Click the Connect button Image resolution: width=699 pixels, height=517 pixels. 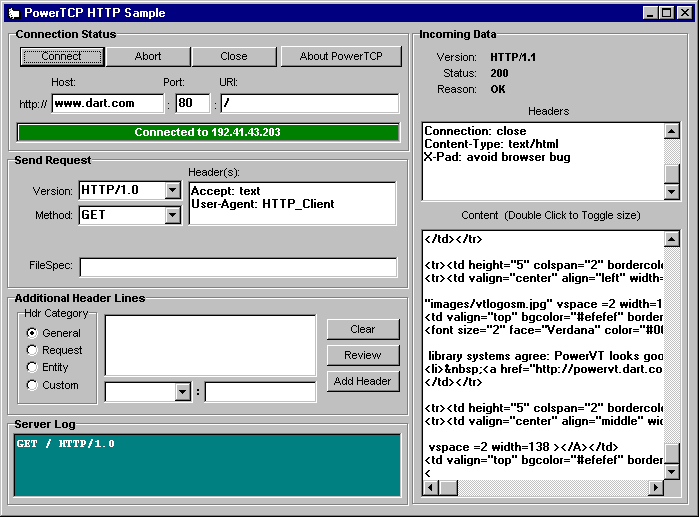62,57
